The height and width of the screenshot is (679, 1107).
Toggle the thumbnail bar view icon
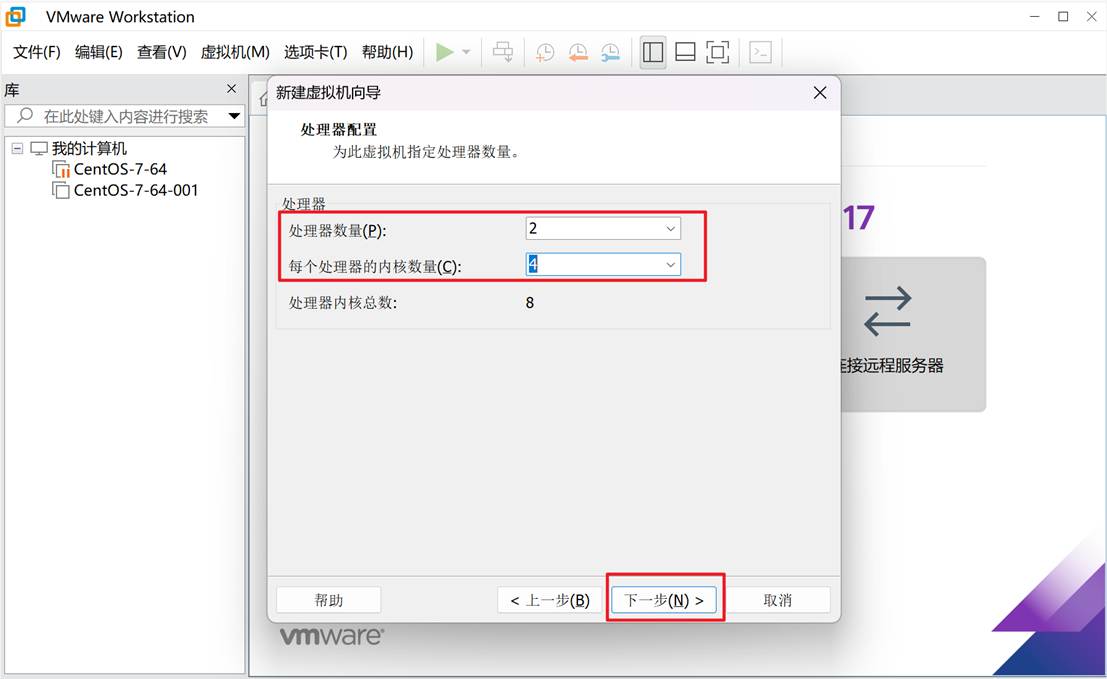pyautogui.click(x=686, y=52)
